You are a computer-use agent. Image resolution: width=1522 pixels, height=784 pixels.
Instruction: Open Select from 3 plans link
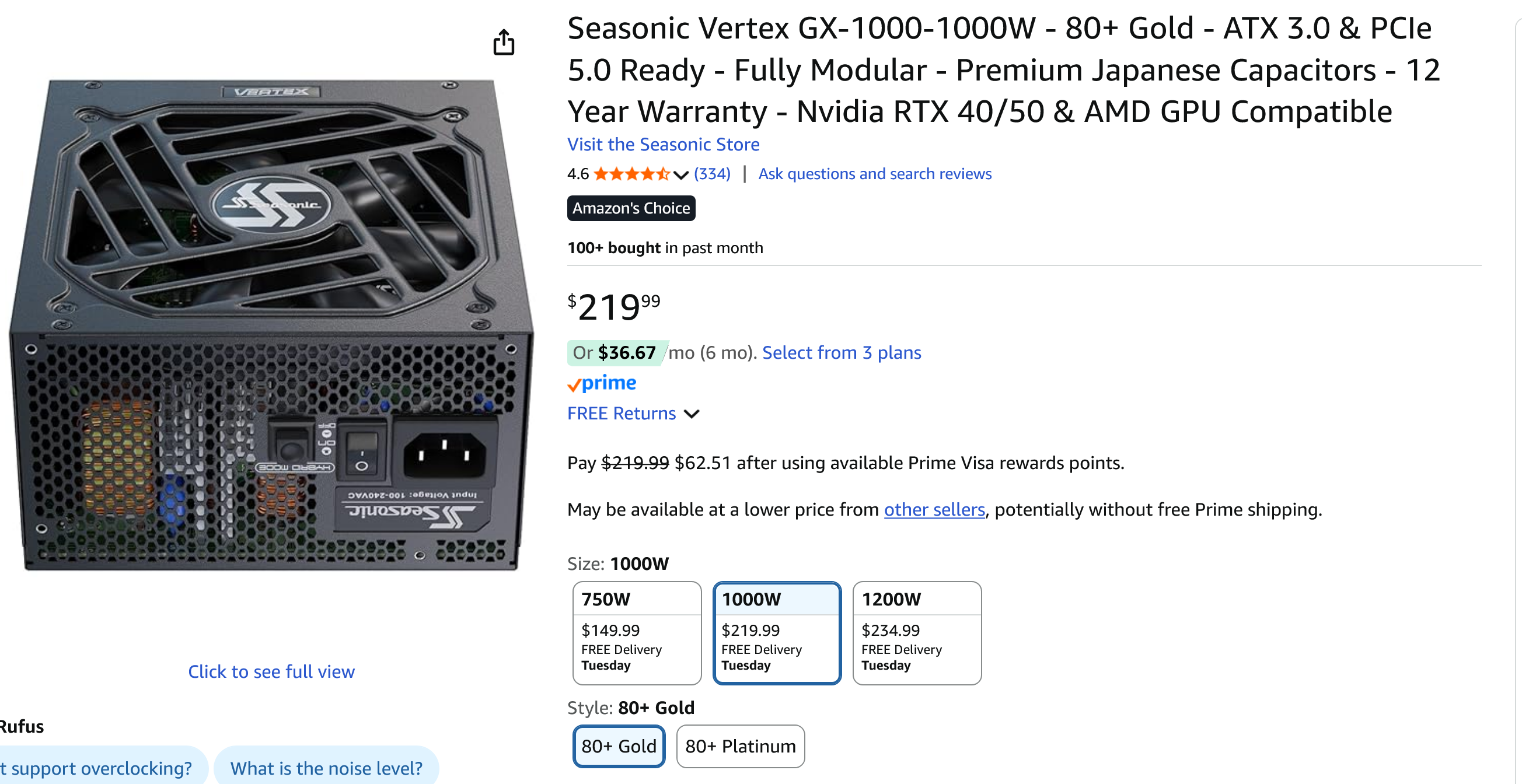(842, 352)
